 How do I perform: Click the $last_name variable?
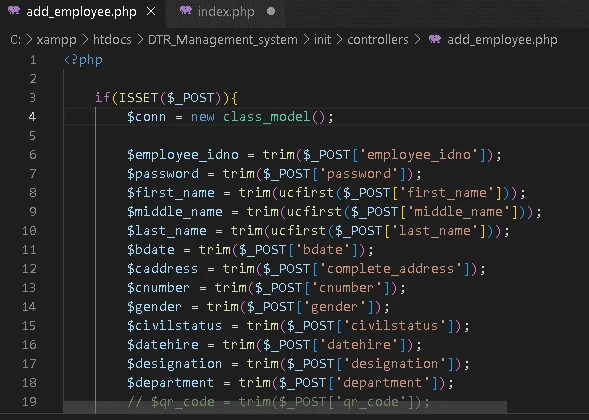pos(167,231)
